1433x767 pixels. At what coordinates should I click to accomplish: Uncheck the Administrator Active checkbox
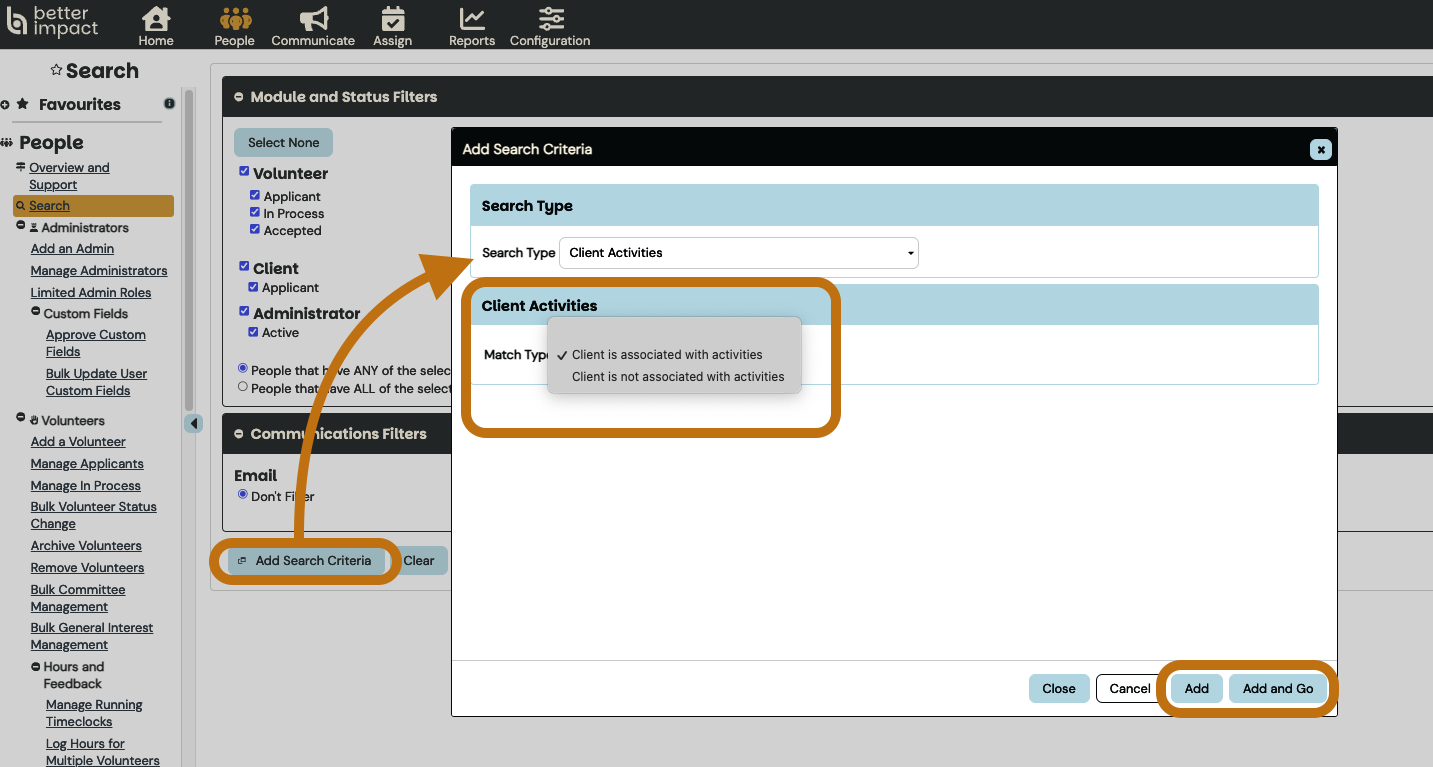point(254,332)
